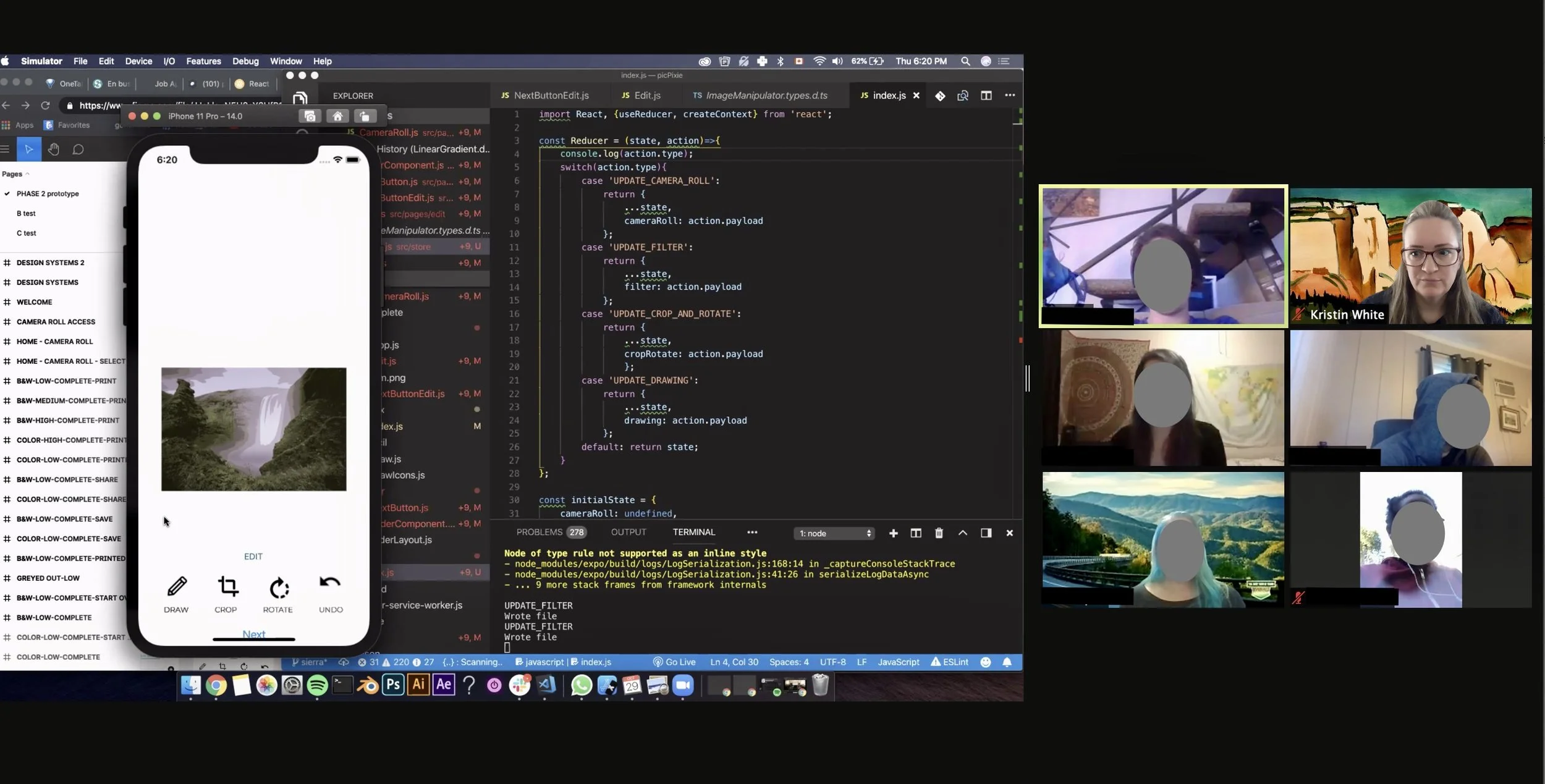Toggle terminal panel position icon
The width and height of the screenshot is (1545, 784).
pyautogui.click(x=986, y=533)
